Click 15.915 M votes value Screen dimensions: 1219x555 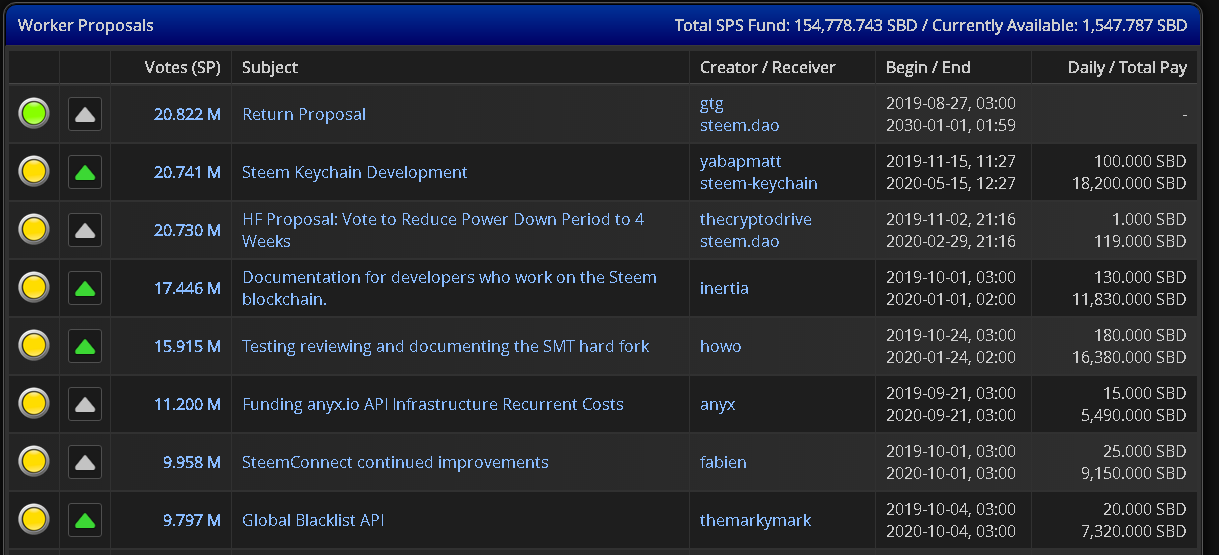click(x=188, y=346)
